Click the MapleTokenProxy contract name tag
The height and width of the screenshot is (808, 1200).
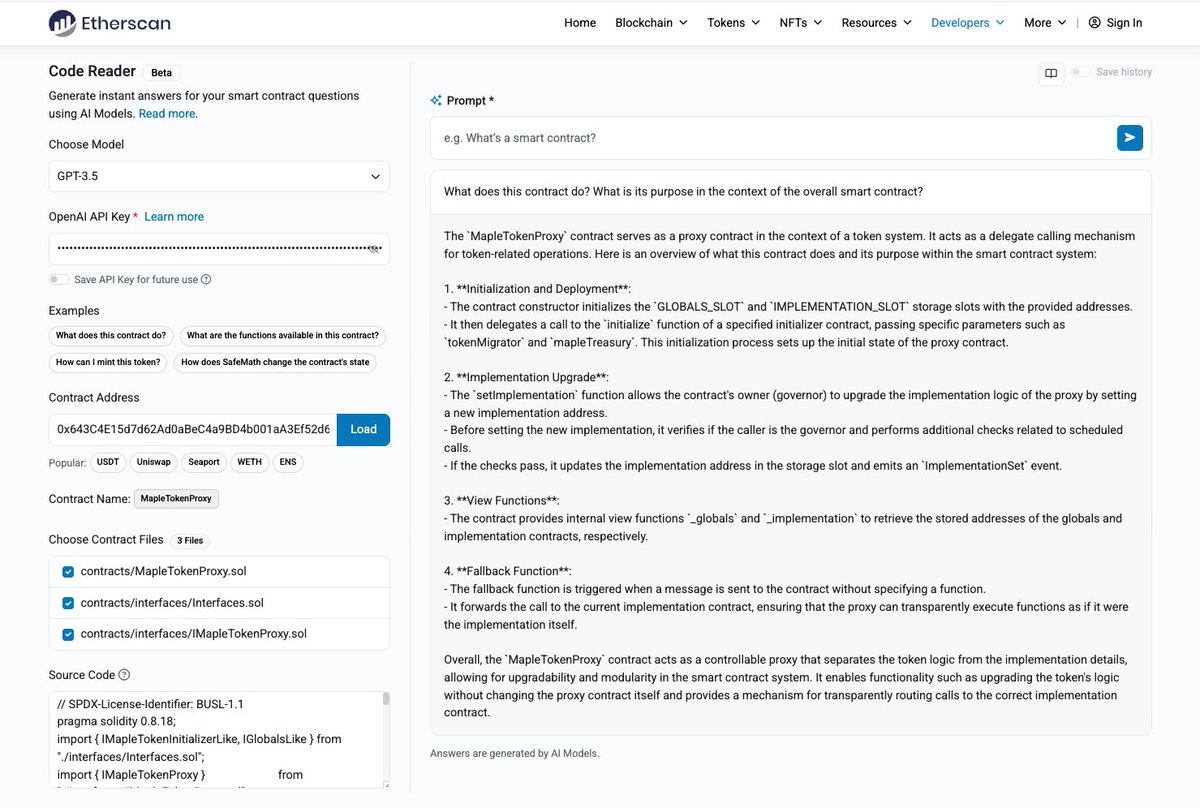[x=176, y=498]
